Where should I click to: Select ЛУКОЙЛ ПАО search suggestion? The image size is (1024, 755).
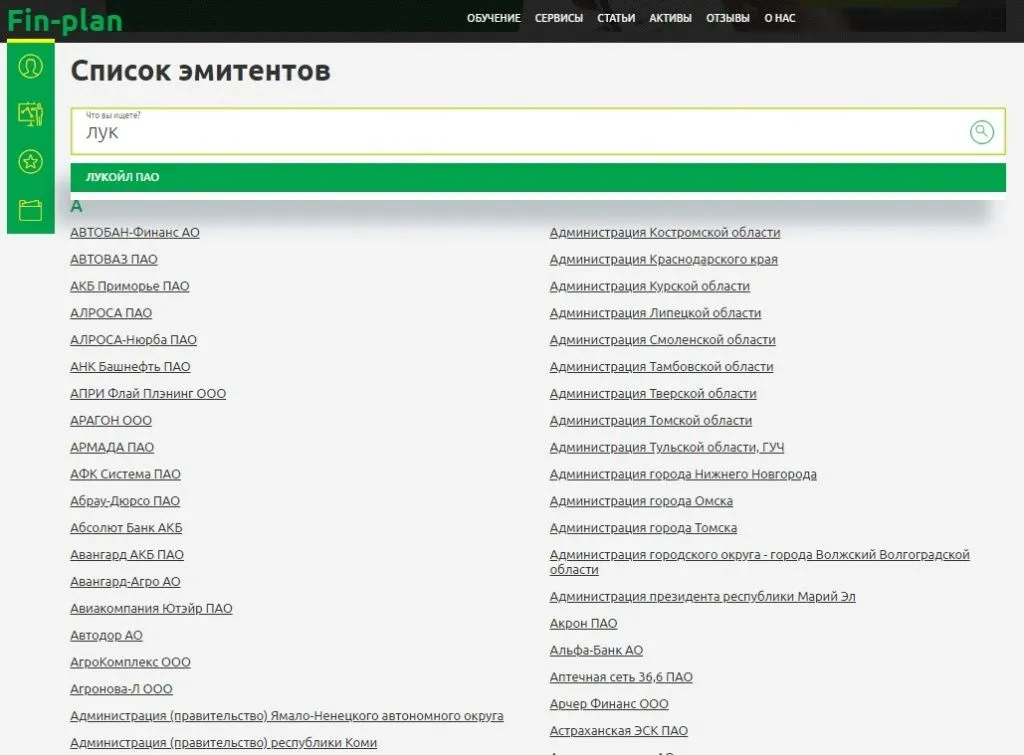click(x=123, y=177)
